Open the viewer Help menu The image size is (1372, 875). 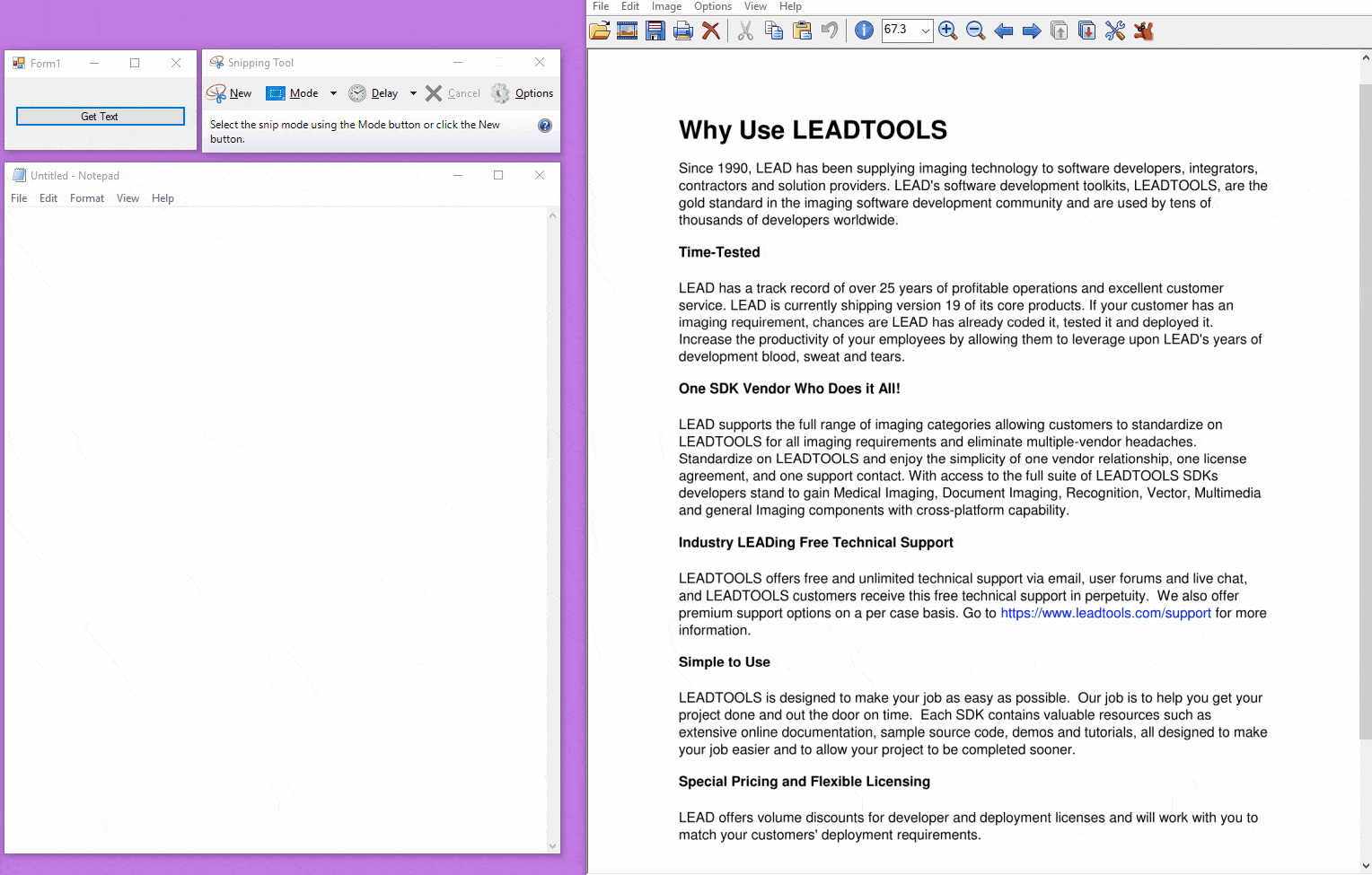pyautogui.click(x=790, y=6)
